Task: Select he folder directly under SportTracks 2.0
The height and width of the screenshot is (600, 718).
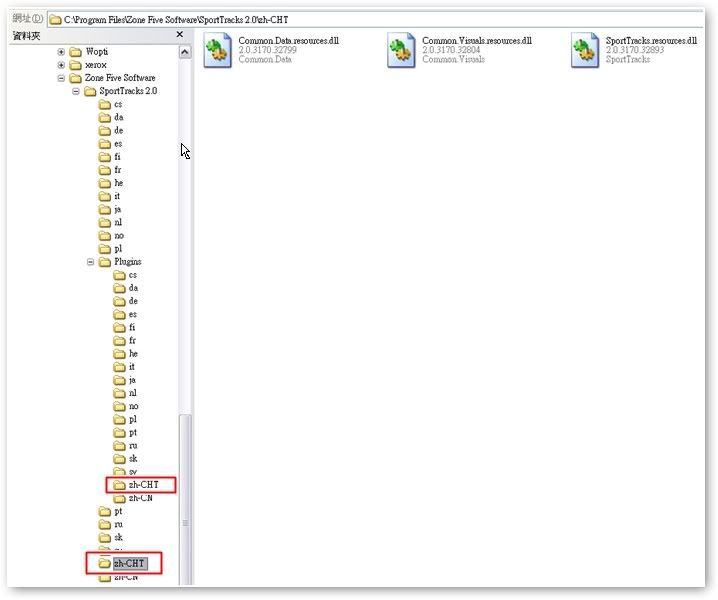Action: pos(111,183)
